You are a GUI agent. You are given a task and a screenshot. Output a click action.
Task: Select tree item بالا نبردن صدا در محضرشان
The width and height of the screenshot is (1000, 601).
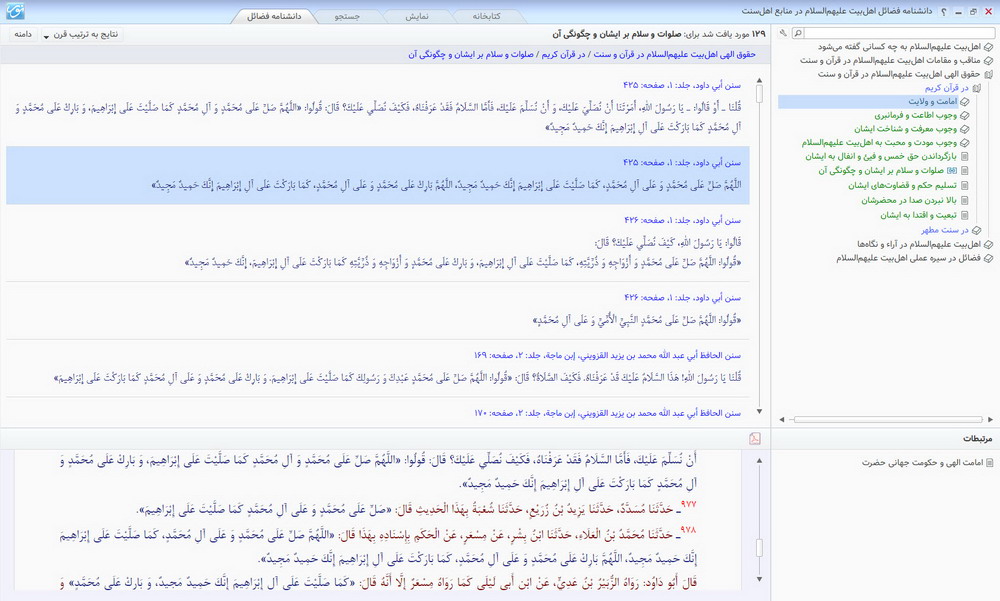[909, 200]
